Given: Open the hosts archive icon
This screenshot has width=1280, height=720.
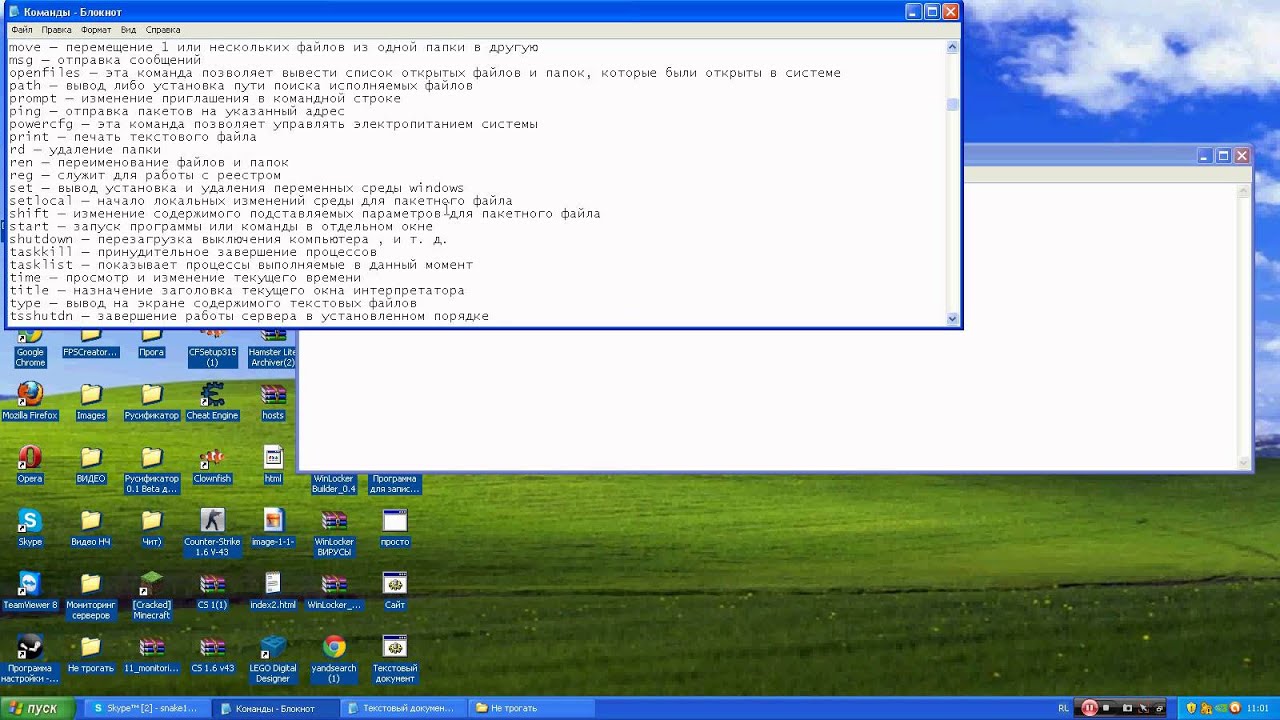Looking at the screenshot, I should point(273,401).
